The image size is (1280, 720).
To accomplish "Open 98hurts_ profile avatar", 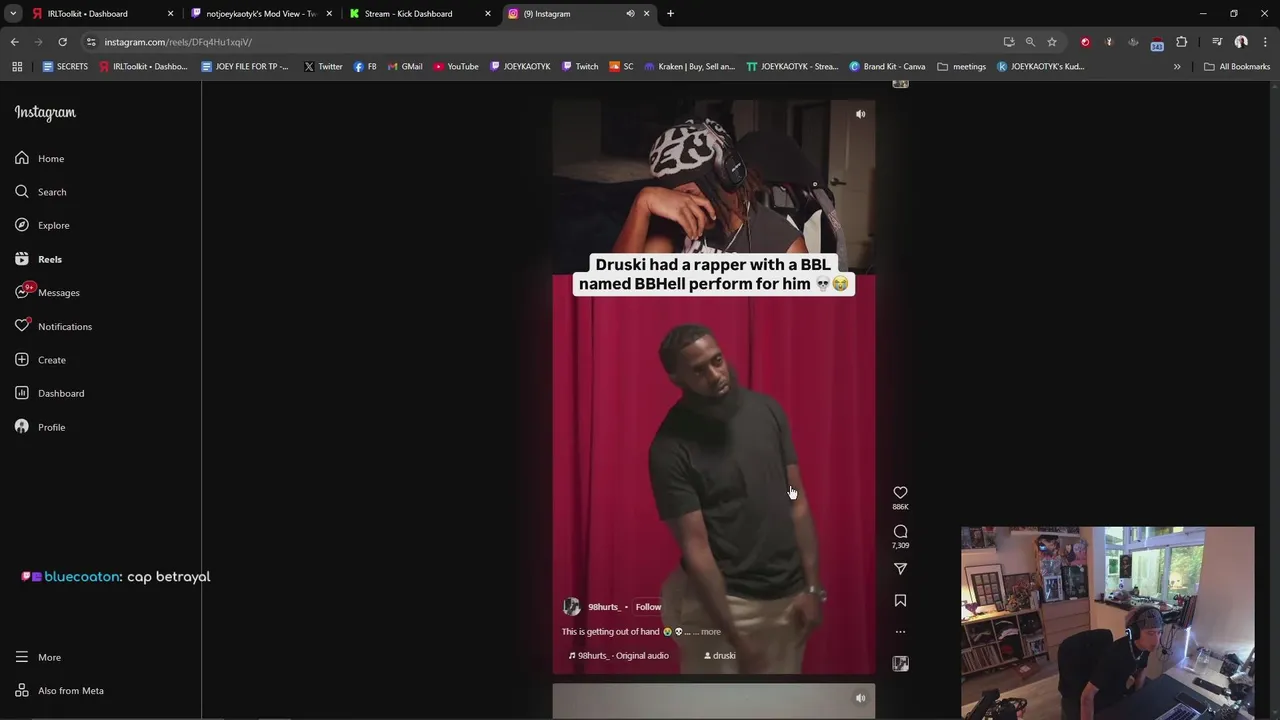I will (x=572, y=607).
